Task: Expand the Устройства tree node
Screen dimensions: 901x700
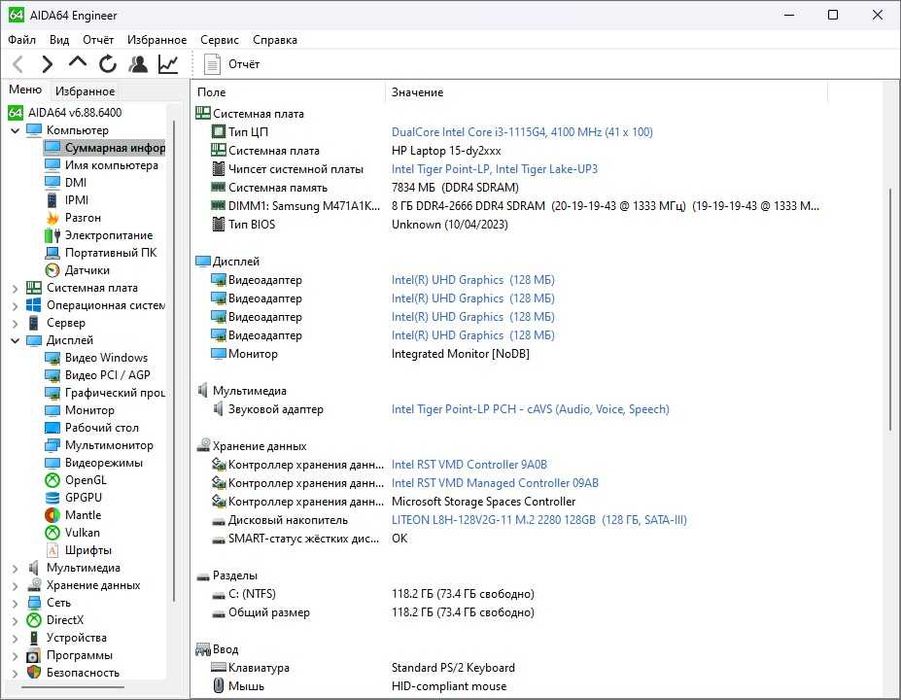Action: point(15,638)
